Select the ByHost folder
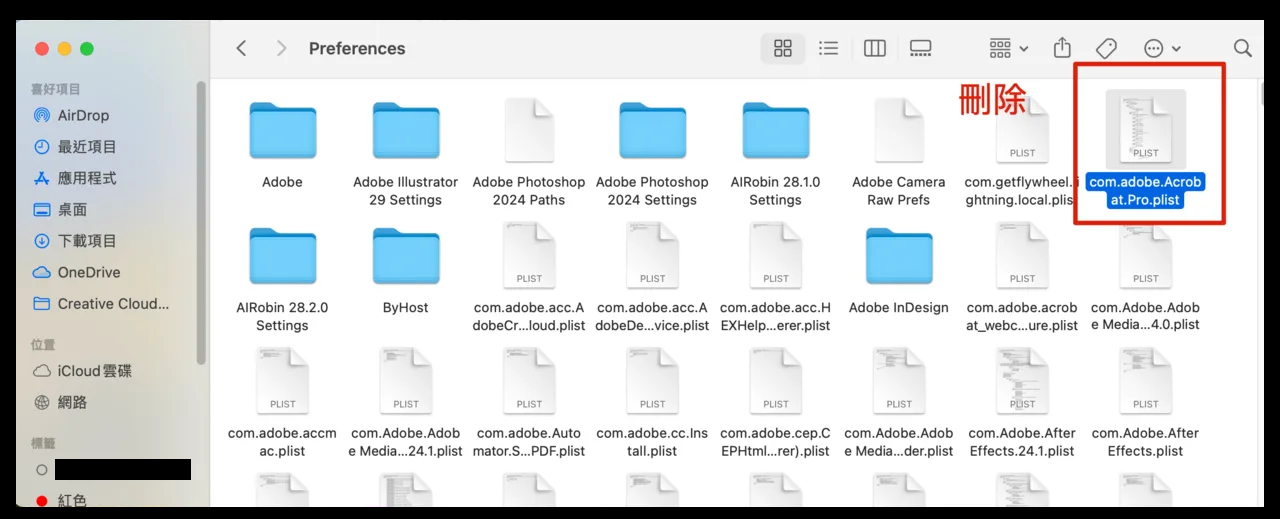The width and height of the screenshot is (1280, 519). coord(405,257)
